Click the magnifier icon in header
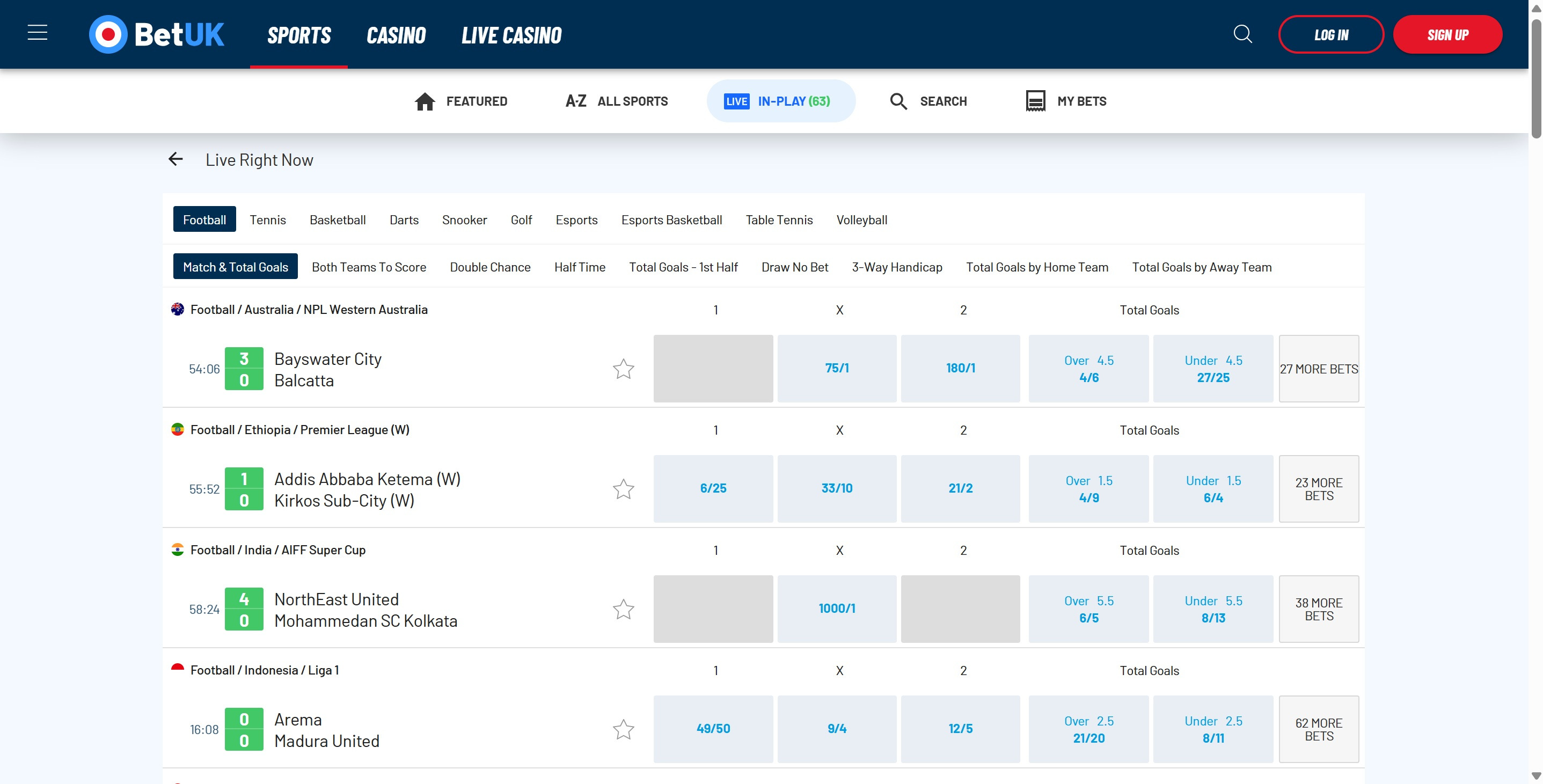 [x=1242, y=34]
